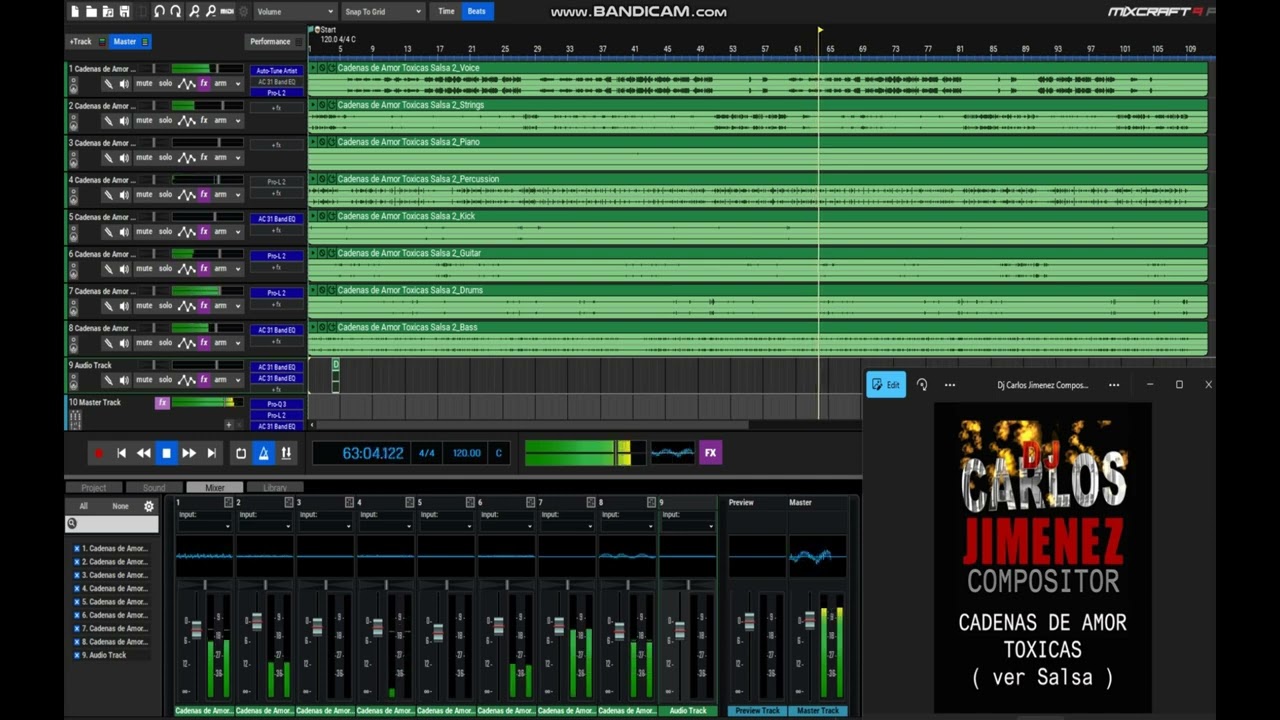Open the punch in/out recording icon
The height and width of the screenshot is (720, 1280).
[x=286, y=453]
